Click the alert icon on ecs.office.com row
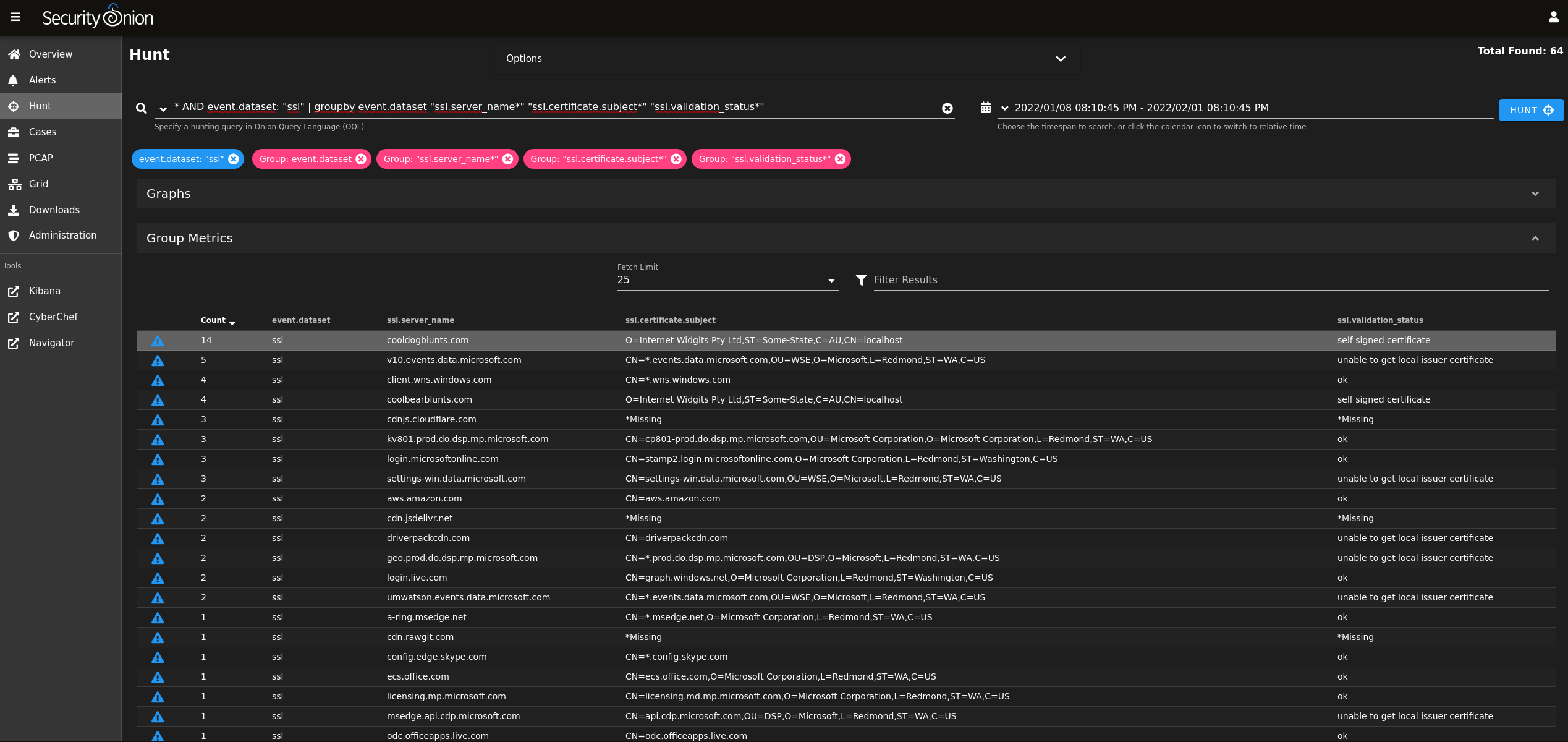This screenshot has height=742, width=1568. 158,677
